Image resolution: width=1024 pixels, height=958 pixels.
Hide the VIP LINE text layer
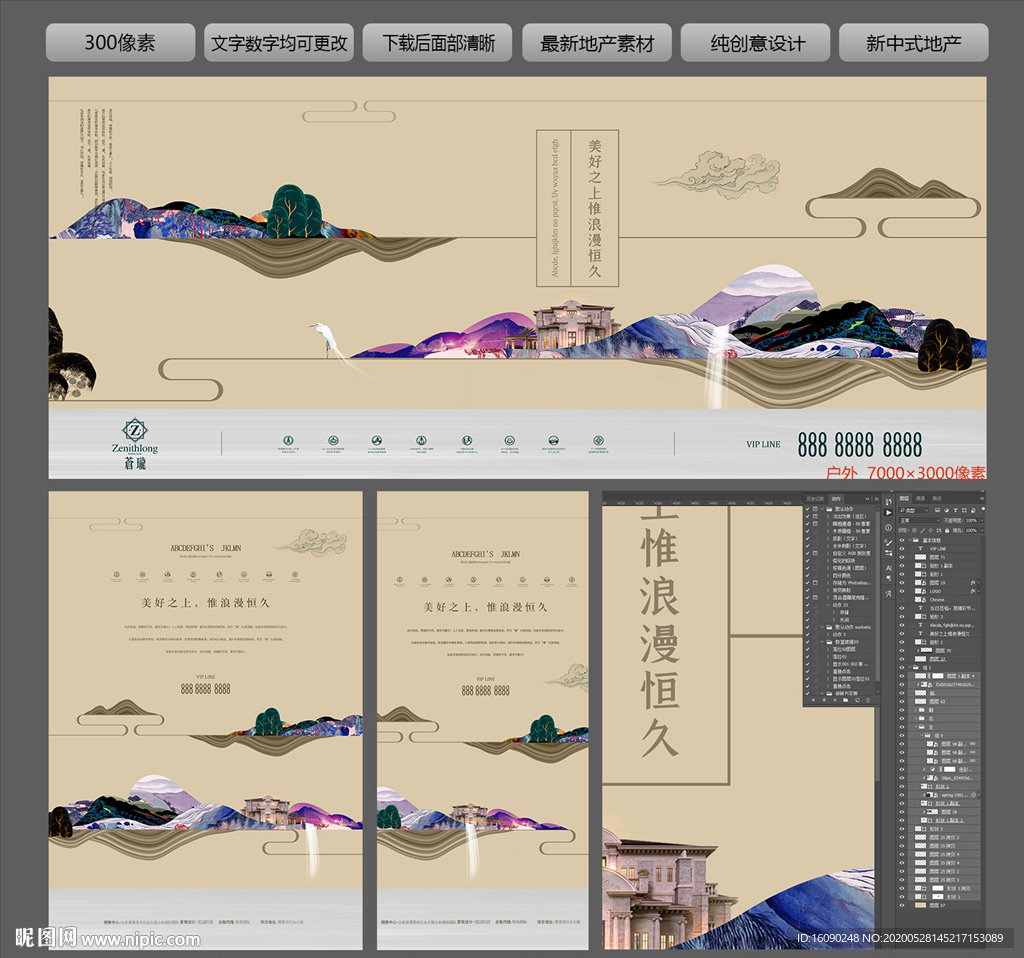click(x=902, y=549)
